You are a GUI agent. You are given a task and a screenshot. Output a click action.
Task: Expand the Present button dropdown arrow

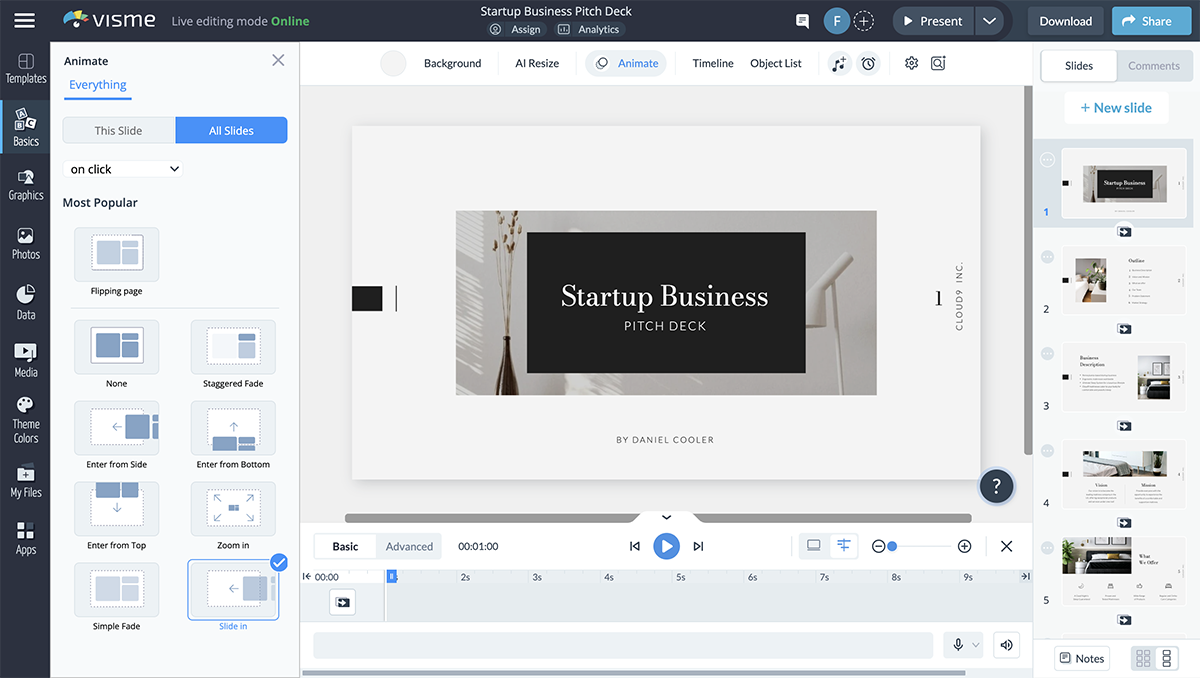pyautogui.click(x=989, y=20)
